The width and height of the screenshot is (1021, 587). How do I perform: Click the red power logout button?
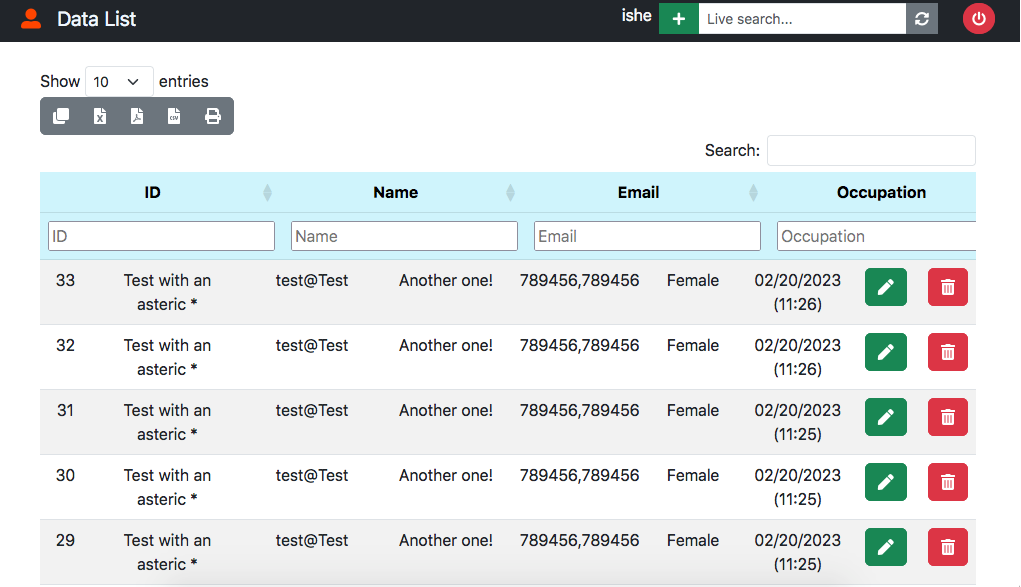click(979, 19)
